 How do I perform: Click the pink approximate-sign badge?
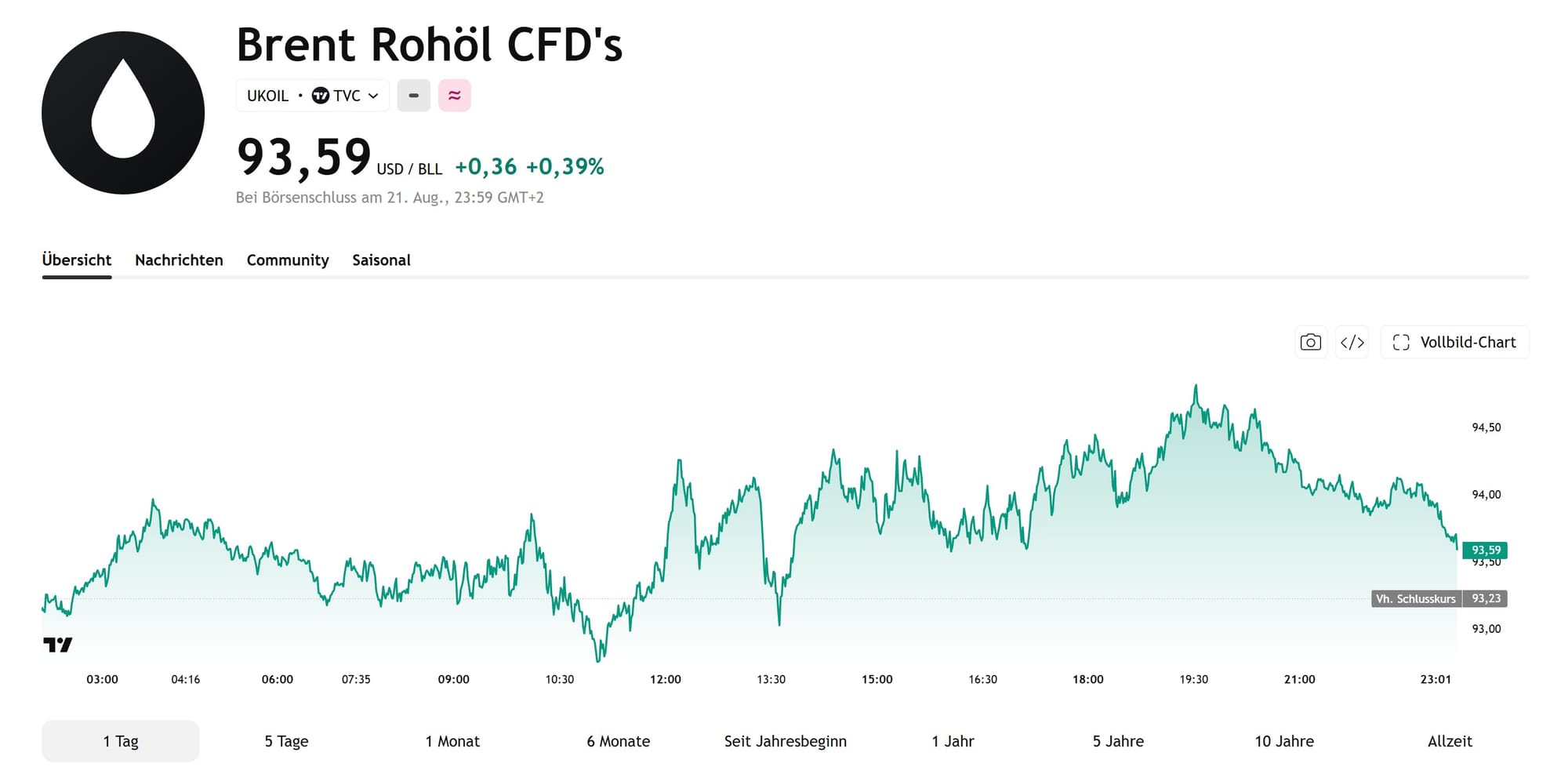455,96
